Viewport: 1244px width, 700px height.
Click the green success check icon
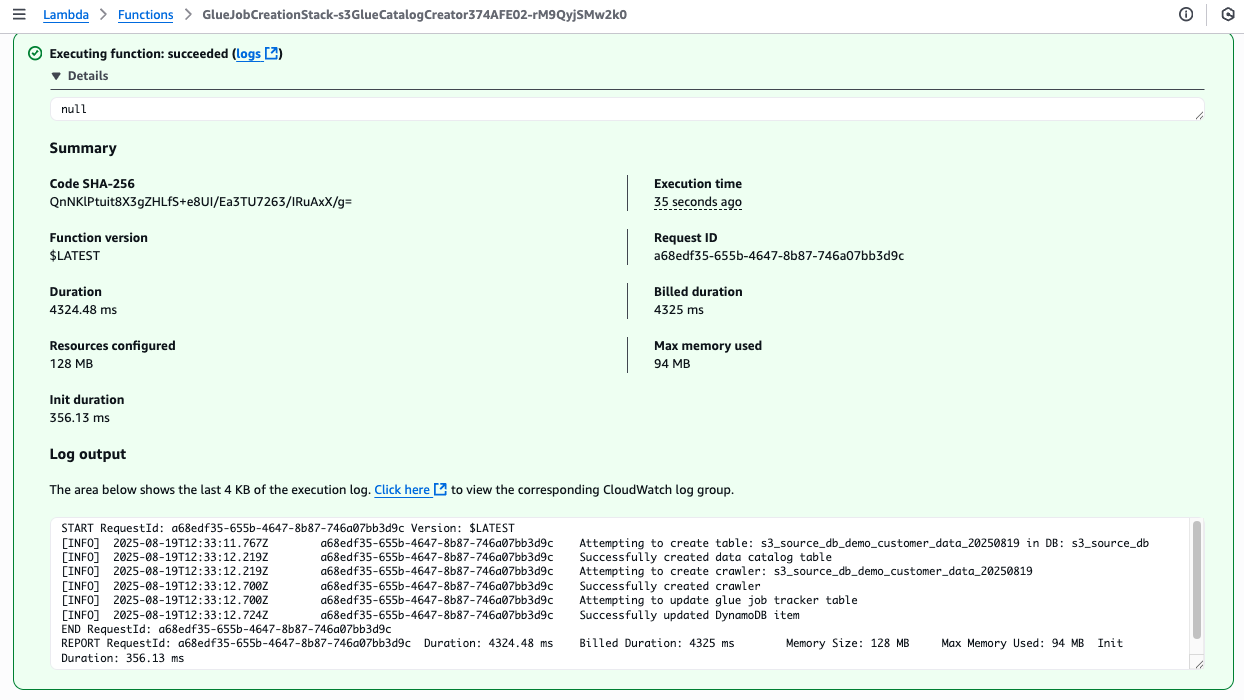click(x=35, y=54)
